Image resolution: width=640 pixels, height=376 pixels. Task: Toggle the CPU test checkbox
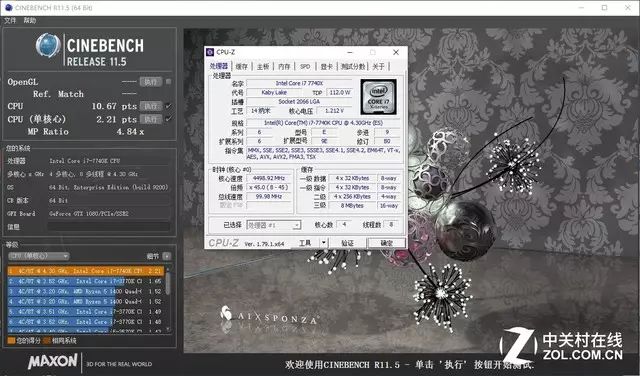tap(168, 106)
